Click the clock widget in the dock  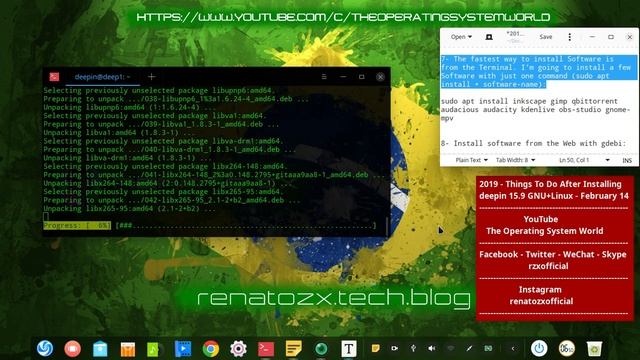567,349
